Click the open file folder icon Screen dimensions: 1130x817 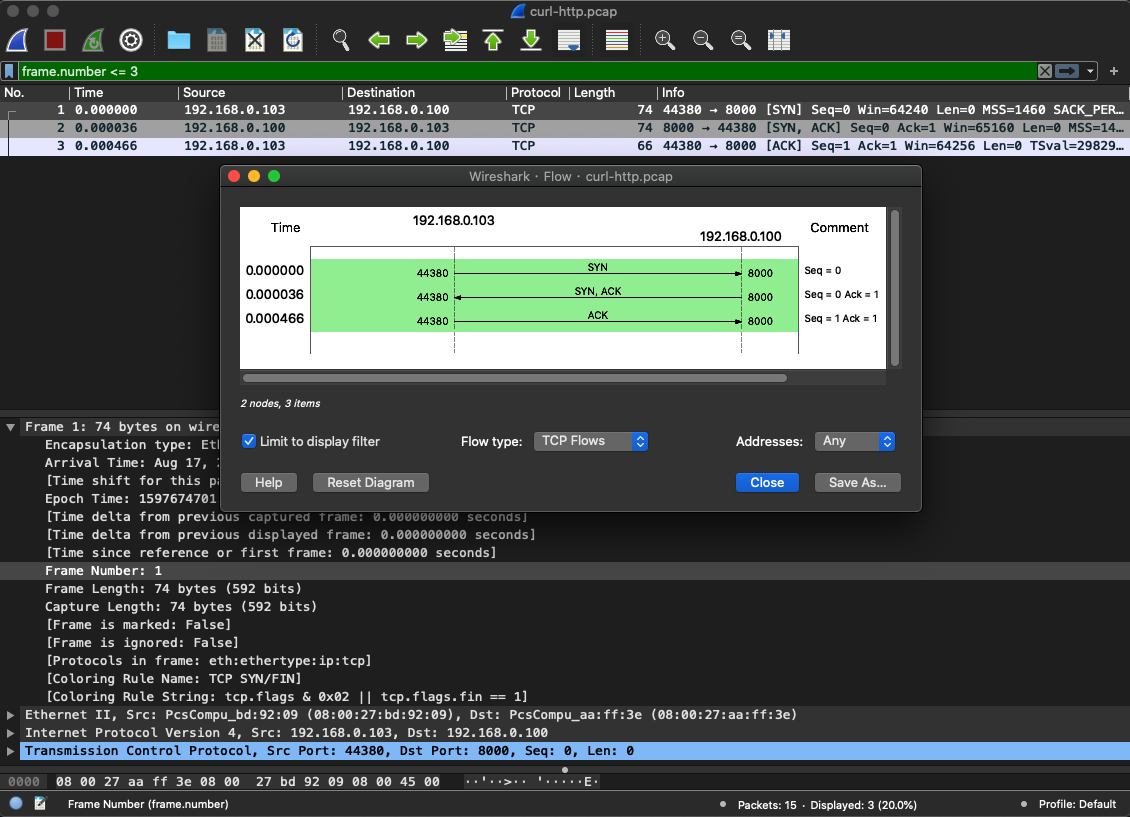coord(179,40)
